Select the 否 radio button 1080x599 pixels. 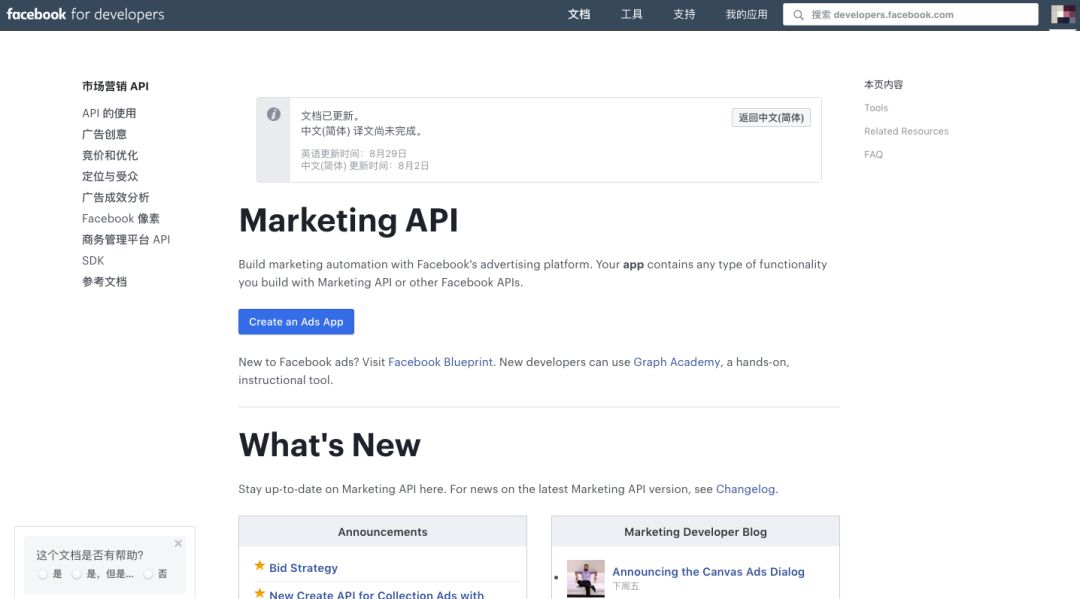click(148, 574)
